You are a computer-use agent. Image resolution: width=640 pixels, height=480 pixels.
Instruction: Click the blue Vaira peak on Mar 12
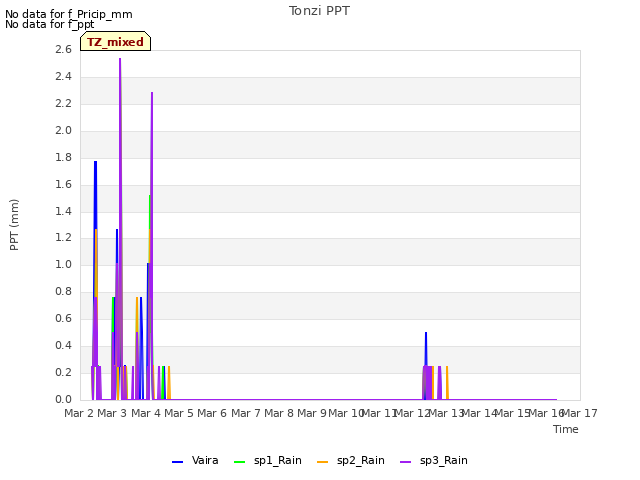[x=426, y=333]
